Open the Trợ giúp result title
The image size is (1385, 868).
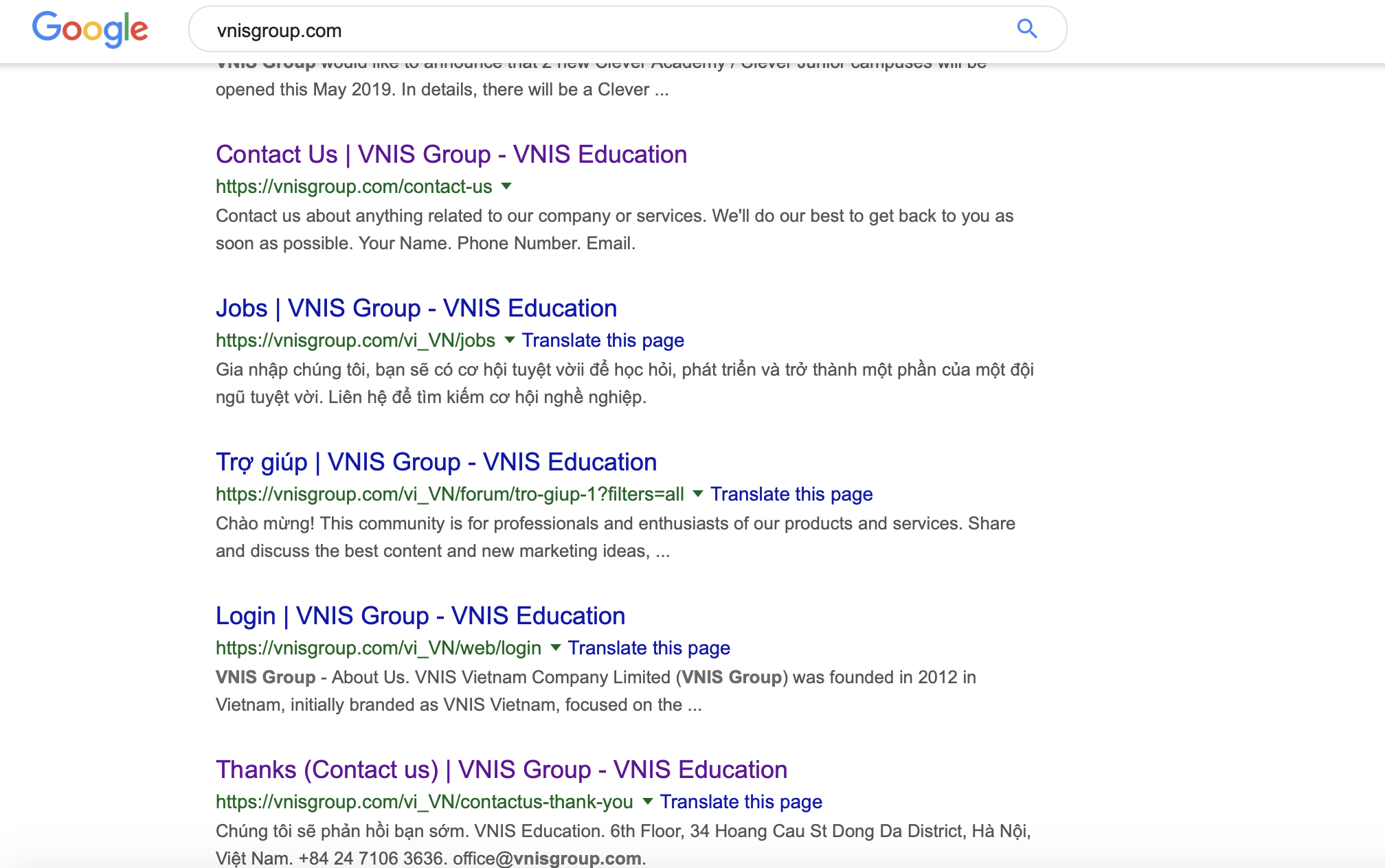click(x=436, y=462)
